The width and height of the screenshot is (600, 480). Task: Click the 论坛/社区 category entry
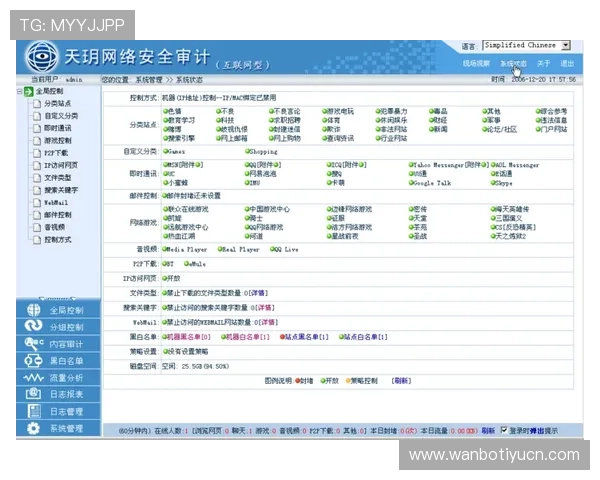tap(502, 129)
